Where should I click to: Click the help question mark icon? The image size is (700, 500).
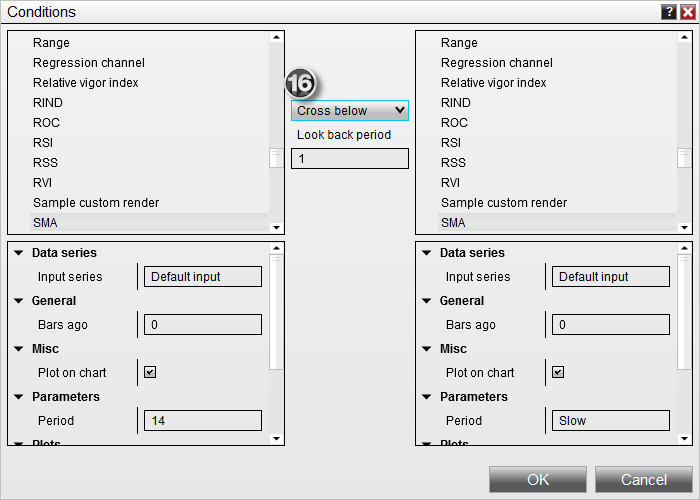click(x=668, y=12)
